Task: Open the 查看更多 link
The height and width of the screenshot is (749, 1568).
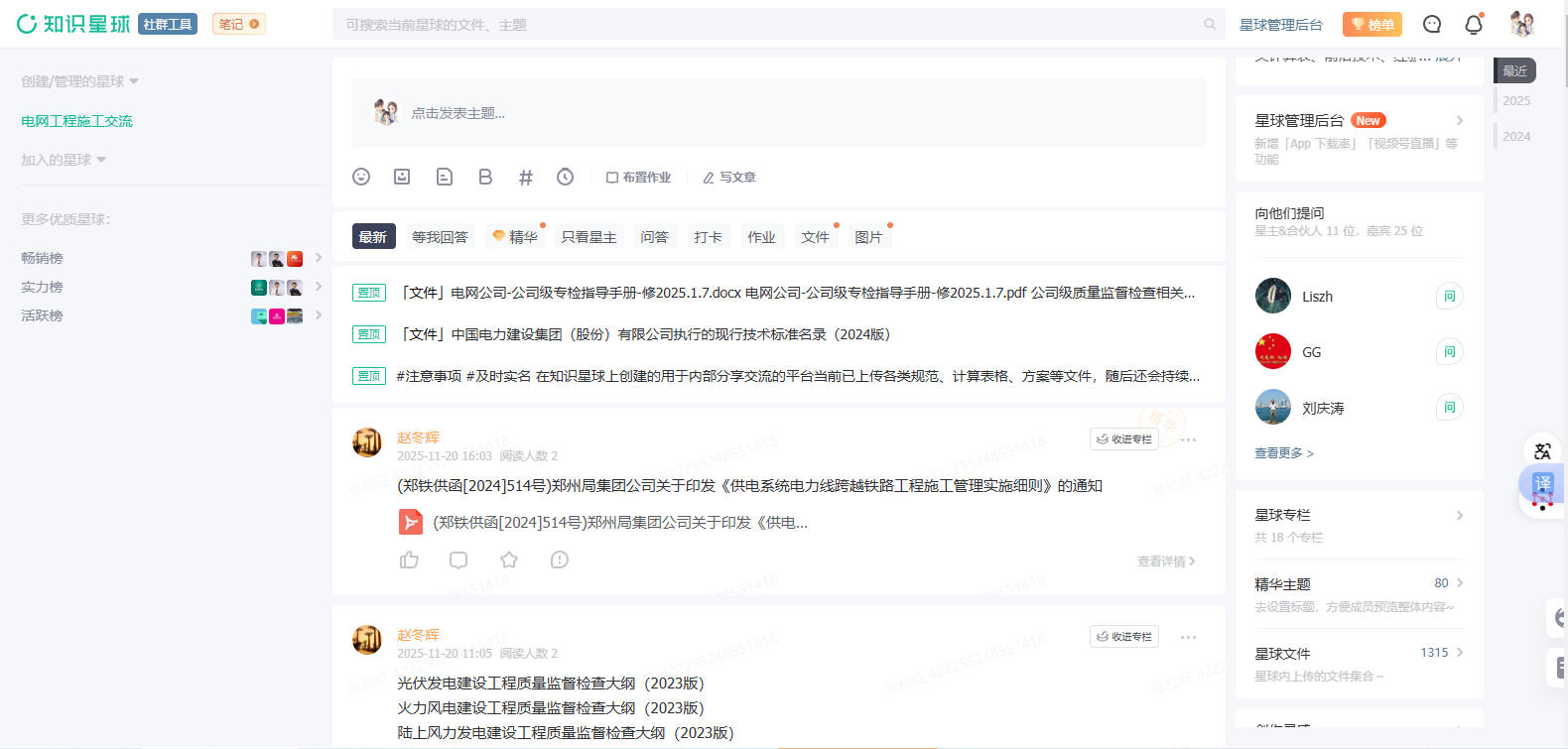Action: click(x=1283, y=453)
